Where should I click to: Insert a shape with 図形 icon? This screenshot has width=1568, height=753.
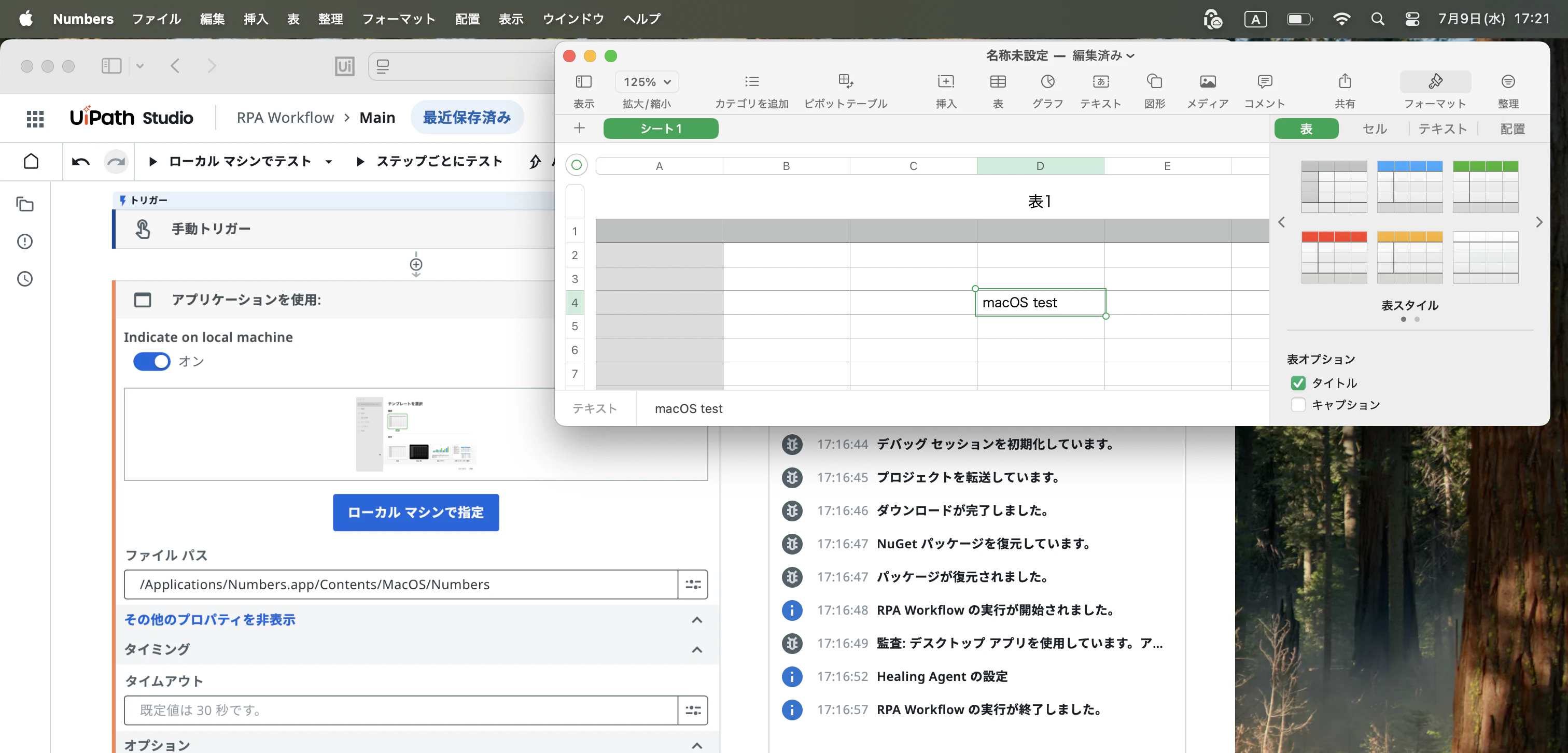click(x=1155, y=81)
